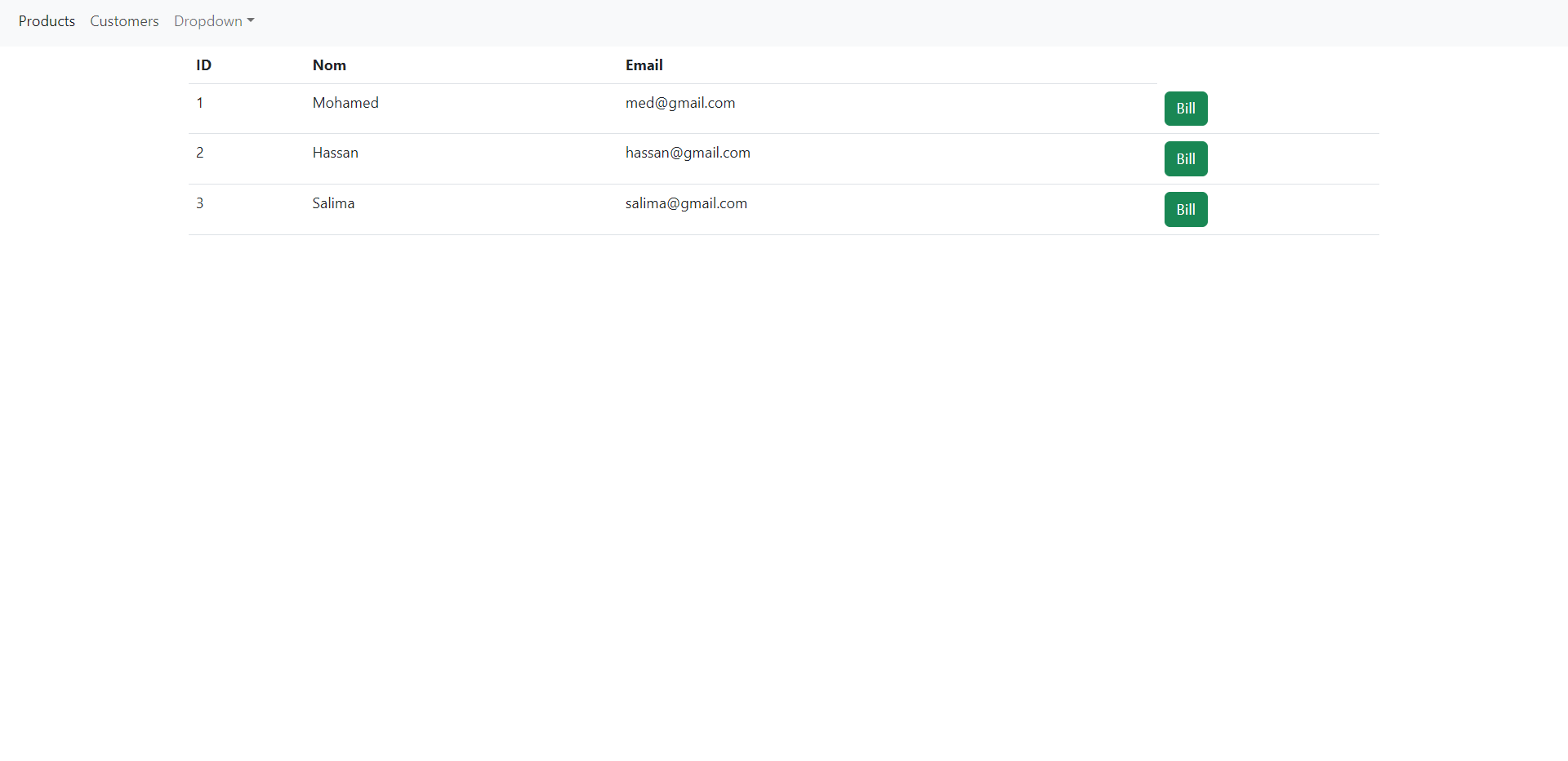Click the row with ID 3
This screenshot has height=761, width=1568.
pos(199,202)
